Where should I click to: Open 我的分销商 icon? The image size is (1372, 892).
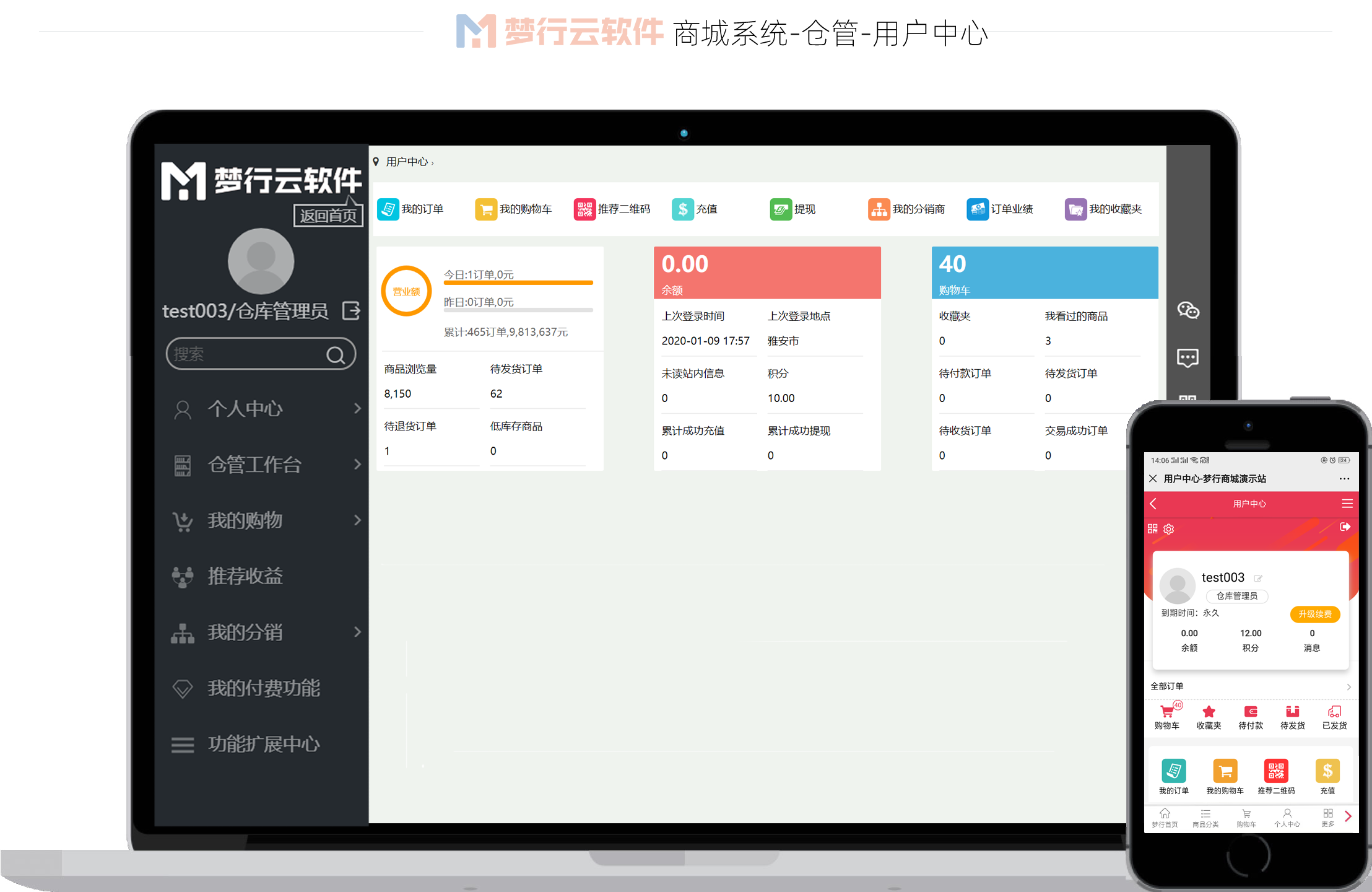[879, 209]
